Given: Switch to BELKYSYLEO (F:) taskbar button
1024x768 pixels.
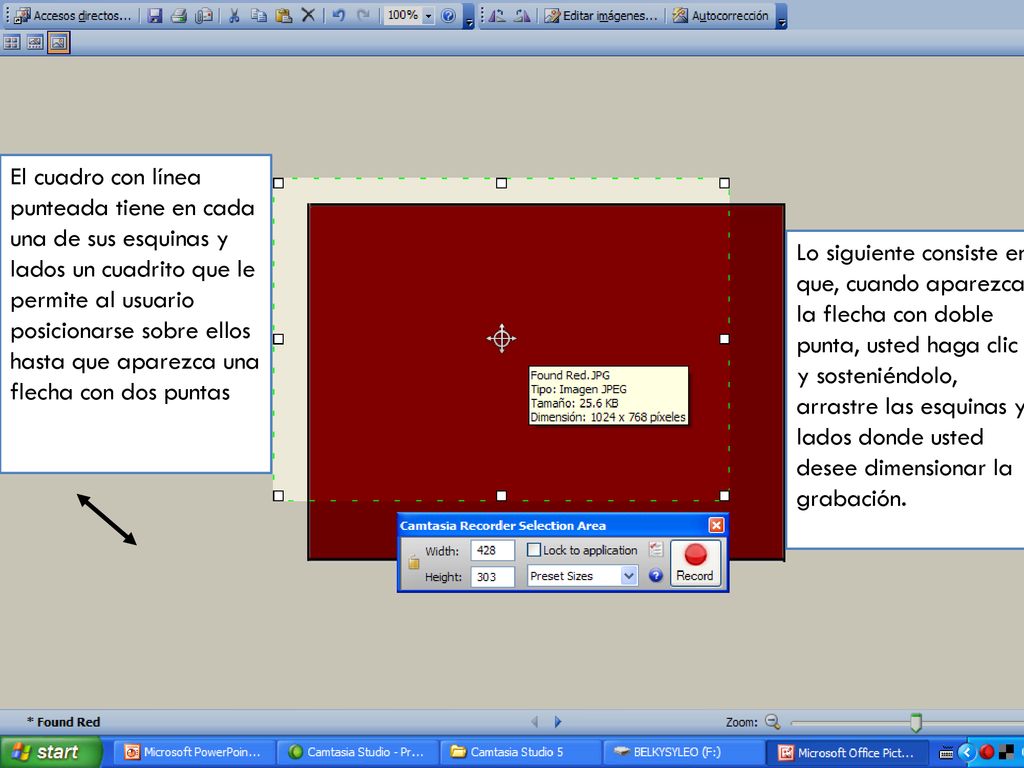Looking at the screenshot, I should click(684, 752).
